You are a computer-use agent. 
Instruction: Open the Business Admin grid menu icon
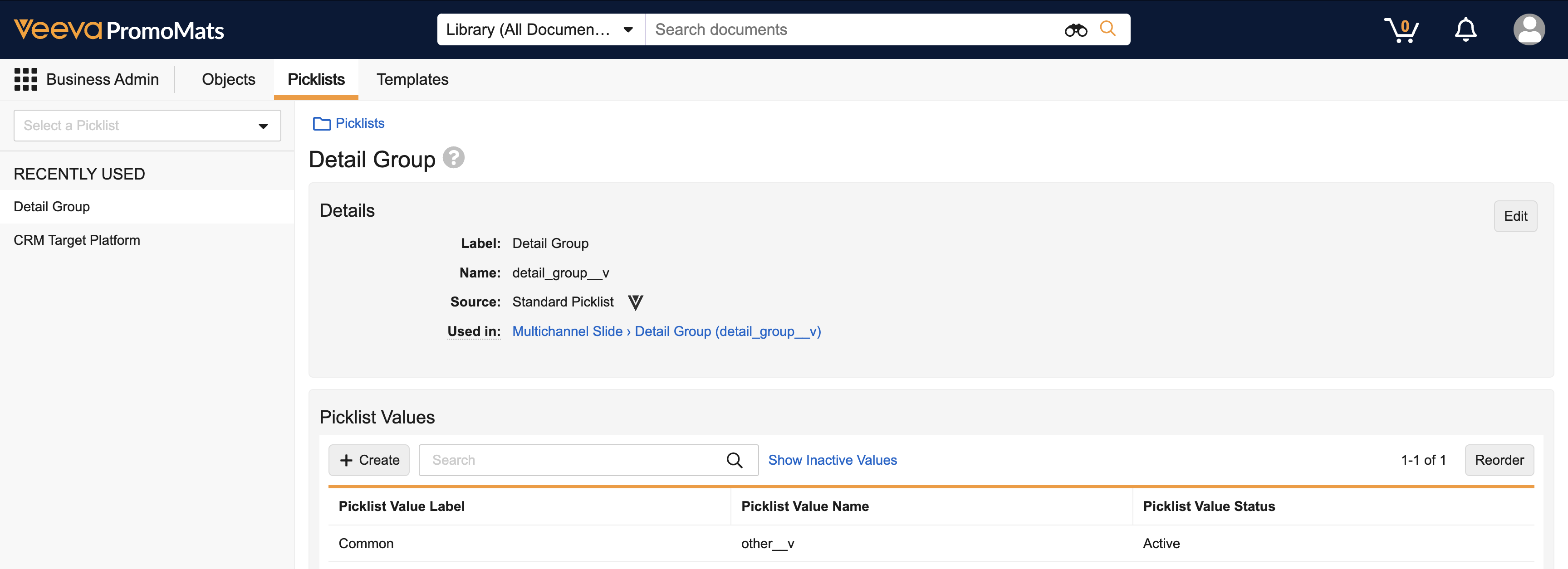pos(25,79)
